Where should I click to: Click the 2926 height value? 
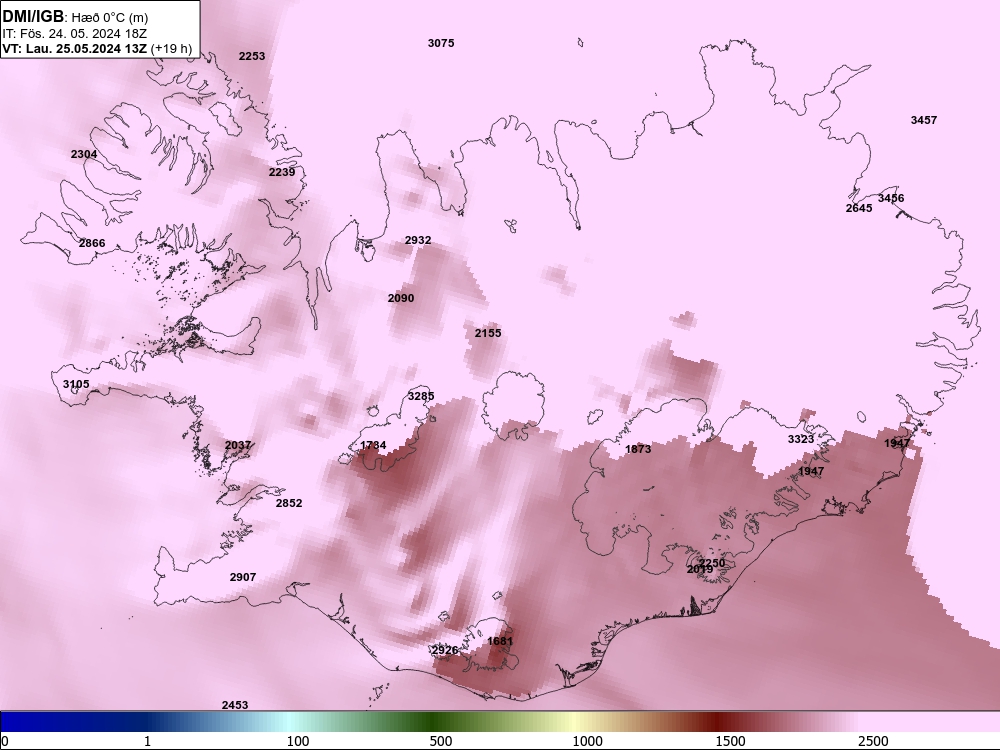(x=445, y=650)
